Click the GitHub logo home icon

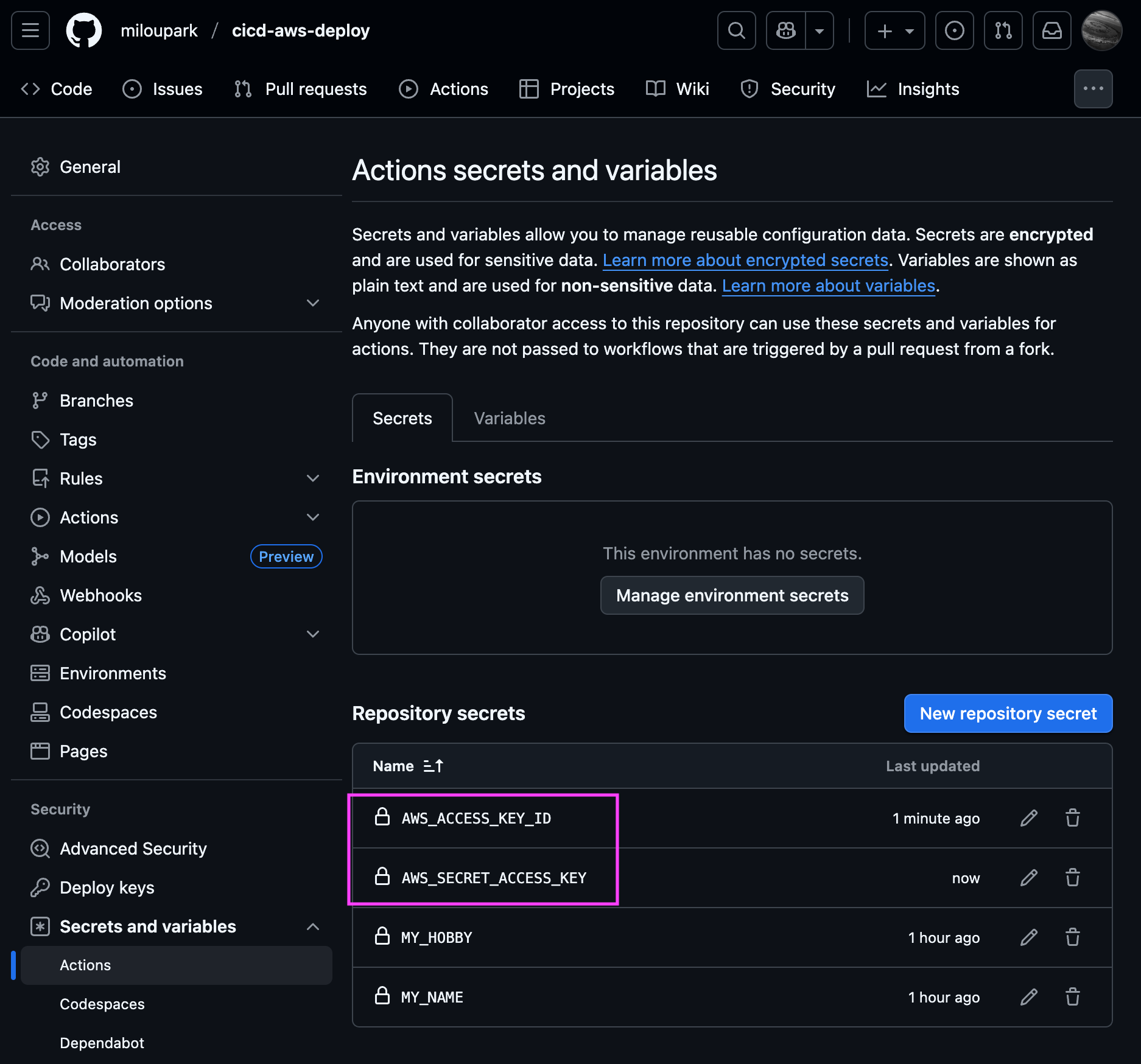[x=84, y=30]
